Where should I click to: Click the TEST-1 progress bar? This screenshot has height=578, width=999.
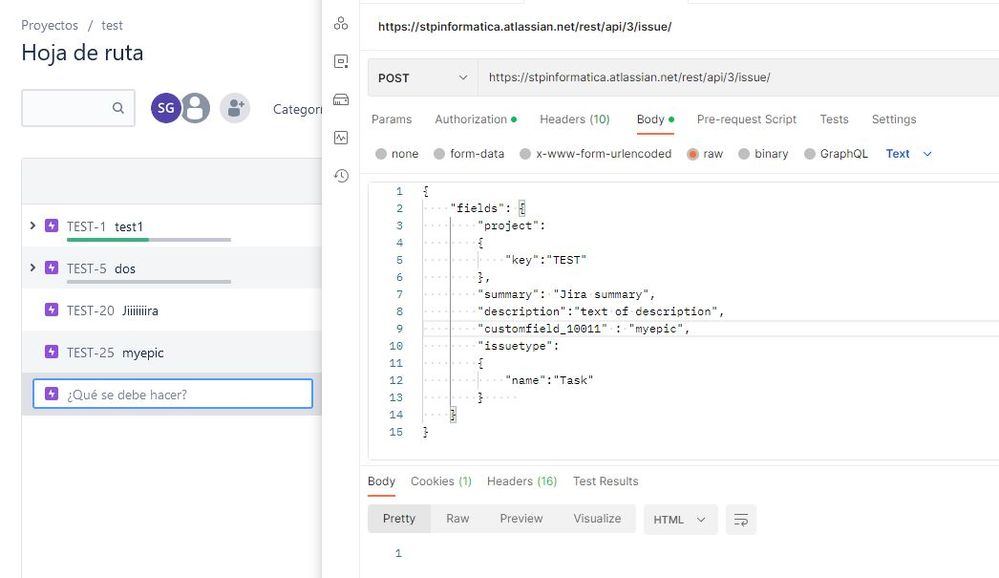click(x=148, y=240)
